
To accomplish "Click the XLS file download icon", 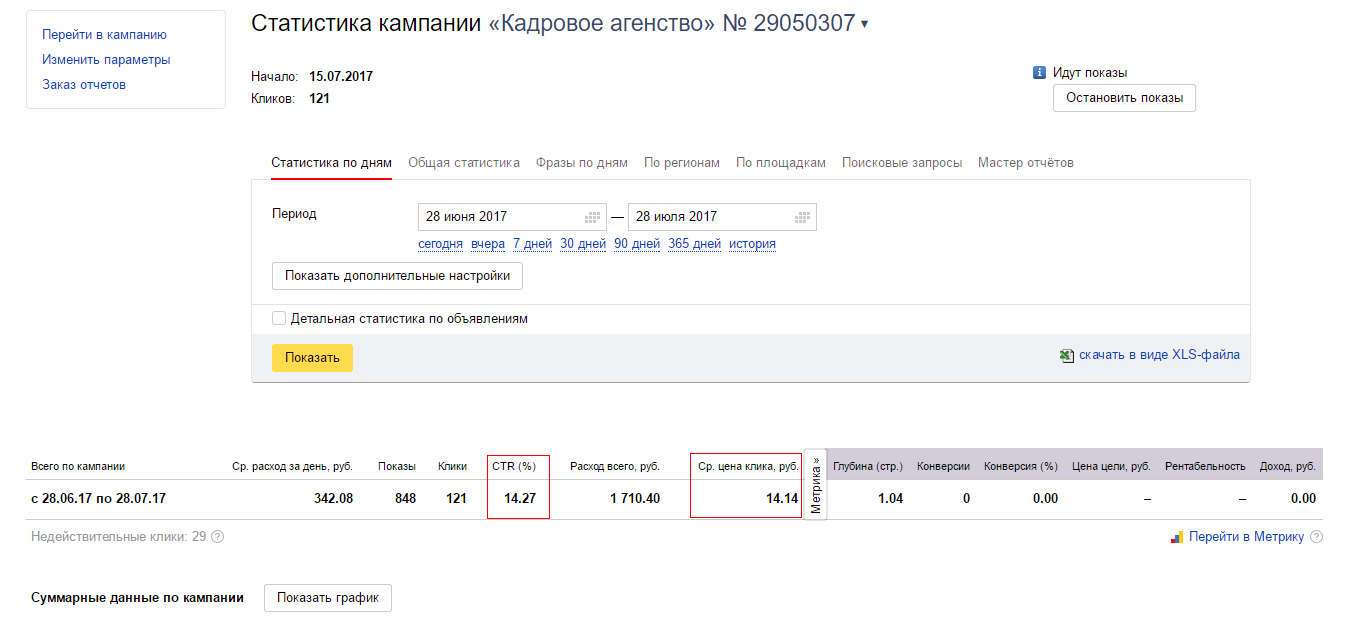I will click(x=1067, y=355).
